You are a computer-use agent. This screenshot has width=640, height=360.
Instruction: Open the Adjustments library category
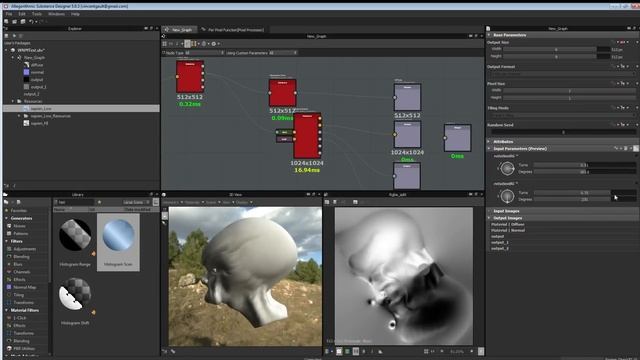pyautogui.click(x=24, y=249)
